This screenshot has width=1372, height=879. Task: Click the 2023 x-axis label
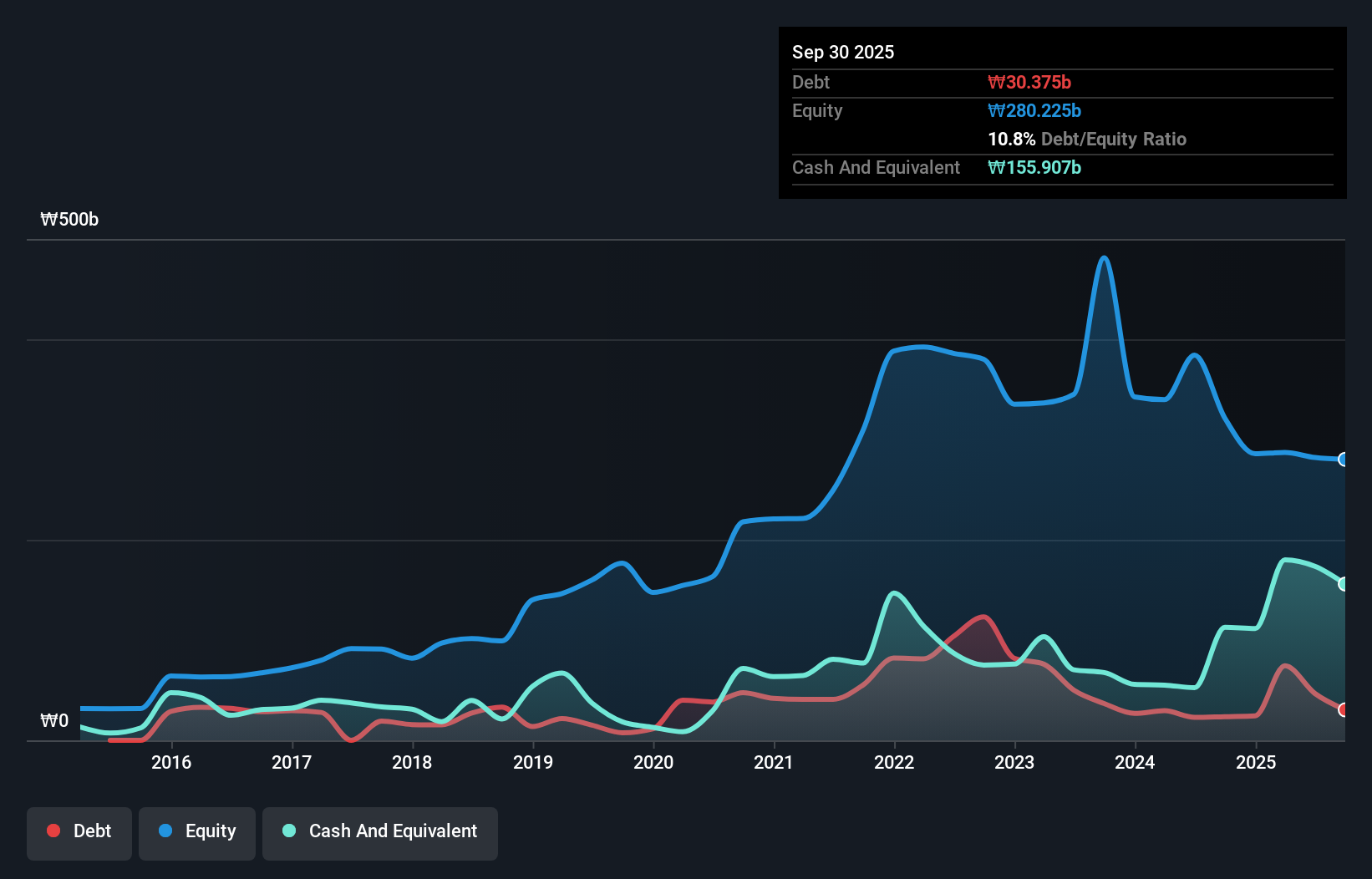click(1014, 762)
